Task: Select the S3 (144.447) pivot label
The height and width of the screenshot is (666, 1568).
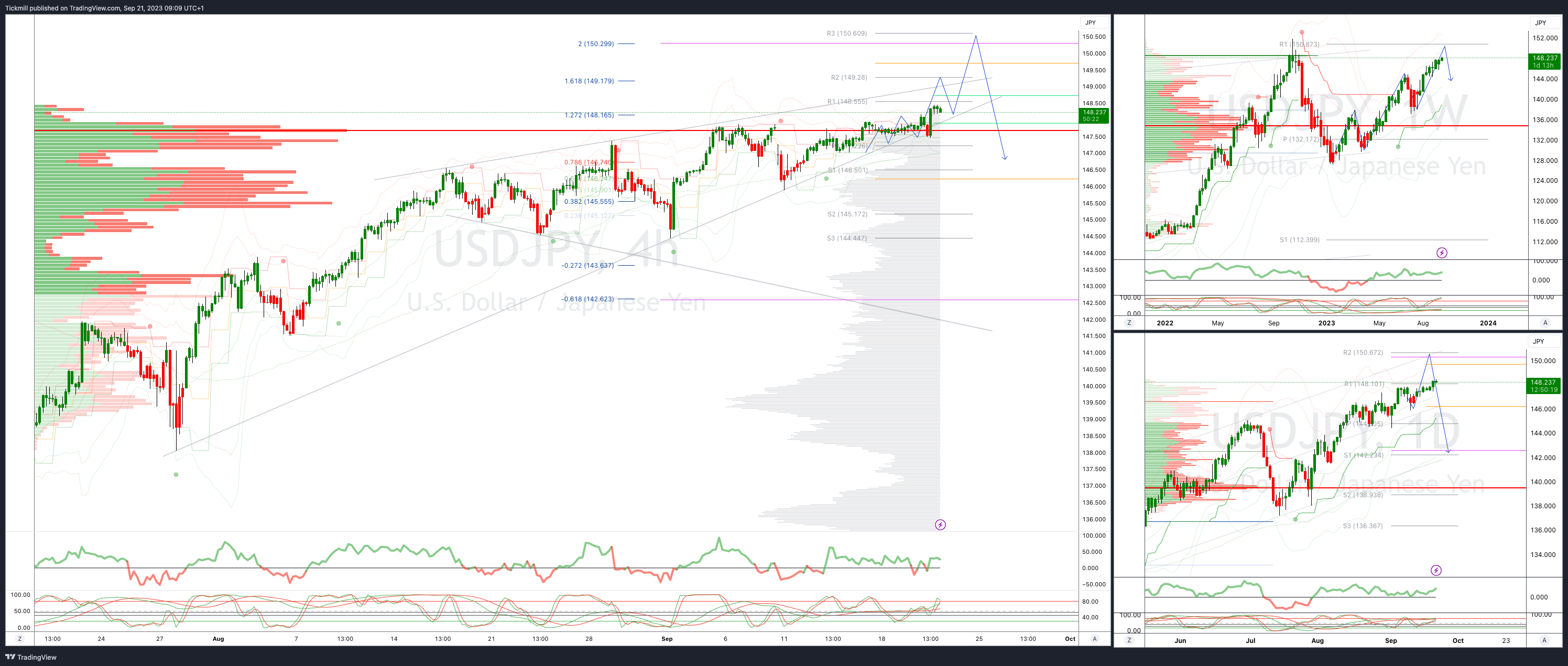Action: (x=846, y=238)
